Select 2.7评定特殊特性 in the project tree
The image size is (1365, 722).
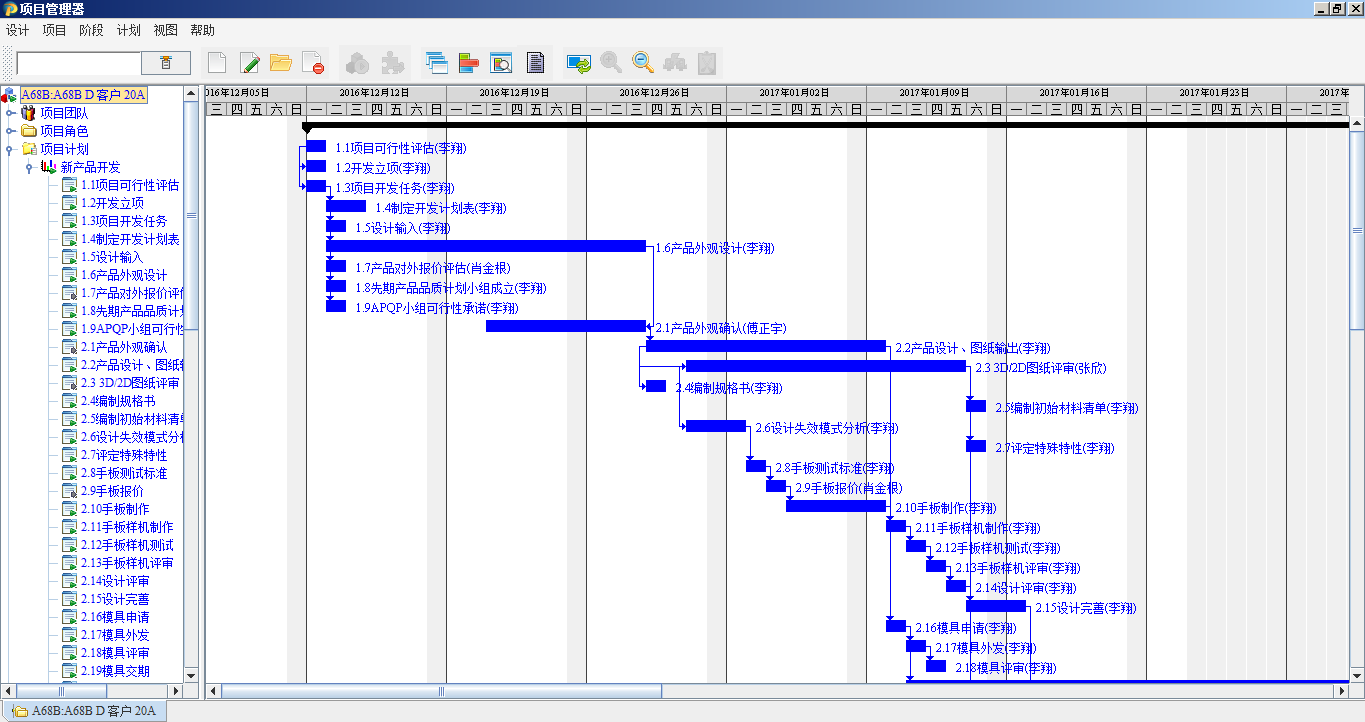pyautogui.click(x=124, y=455)
